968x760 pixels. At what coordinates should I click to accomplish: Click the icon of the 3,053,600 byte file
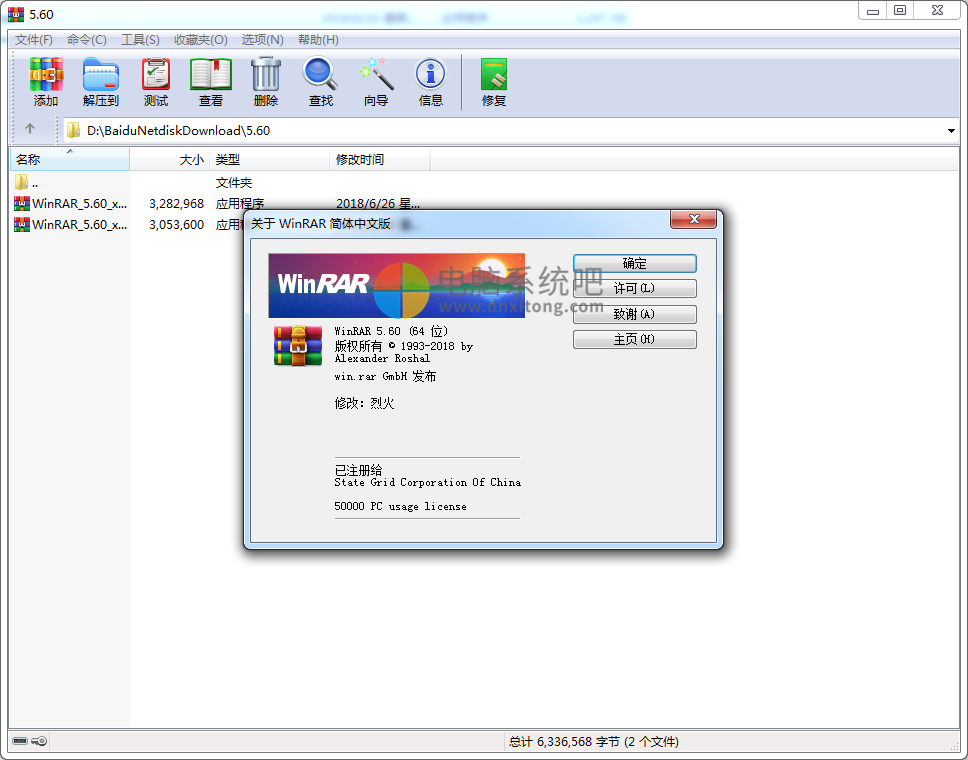click(x=22, y=224)
